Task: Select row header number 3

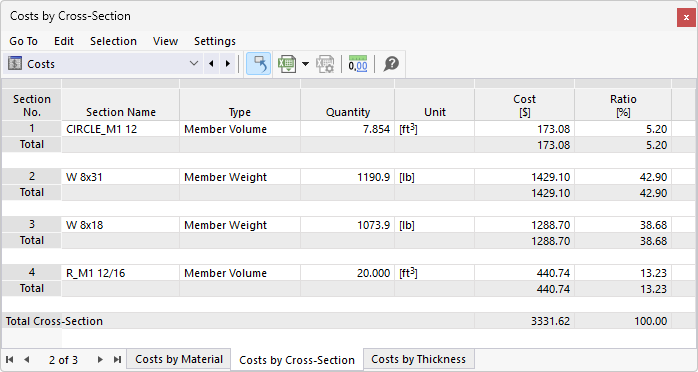Action: pyautogui.click(x=32, y=225)
